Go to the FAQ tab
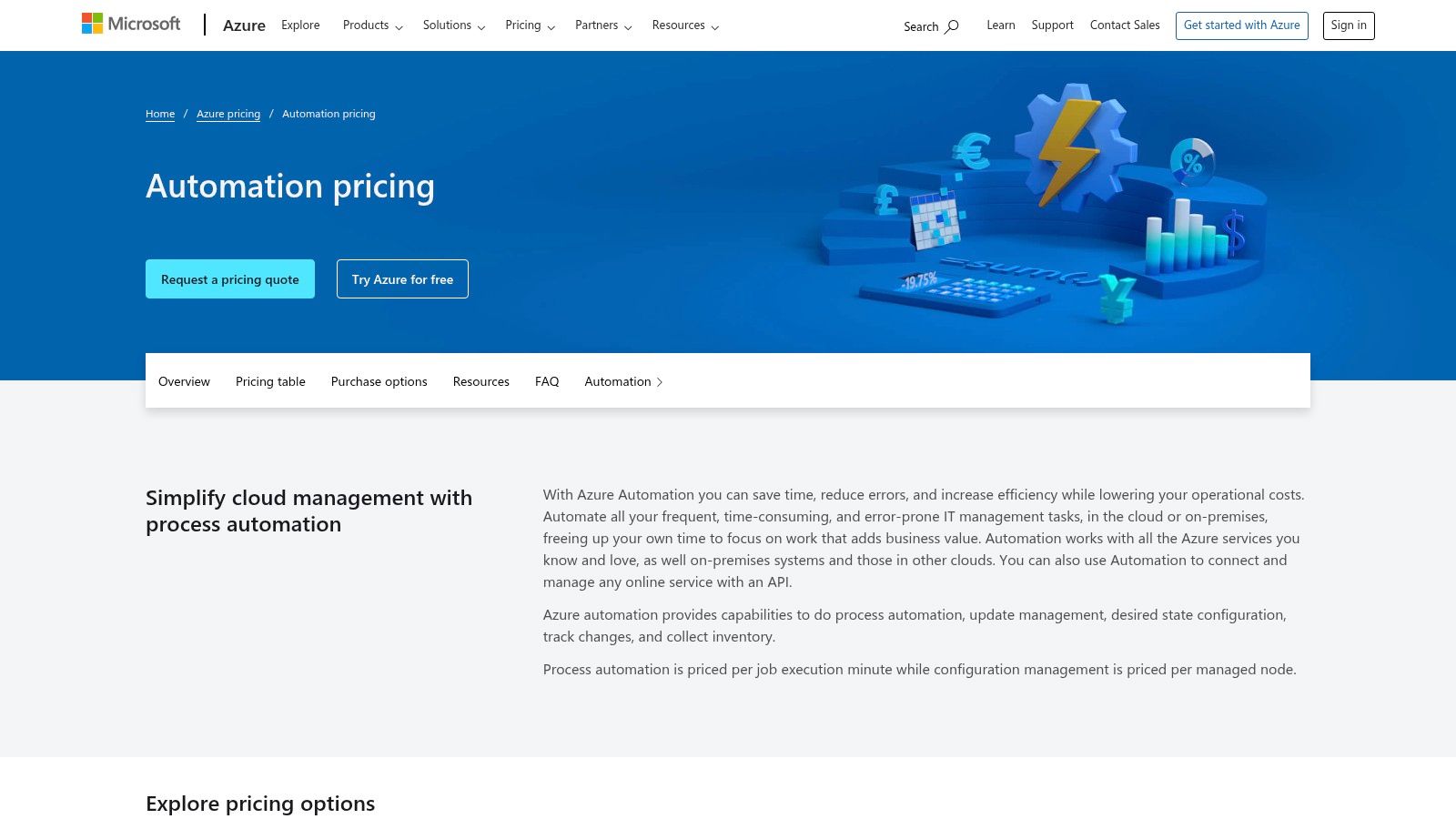 point(547,381)
